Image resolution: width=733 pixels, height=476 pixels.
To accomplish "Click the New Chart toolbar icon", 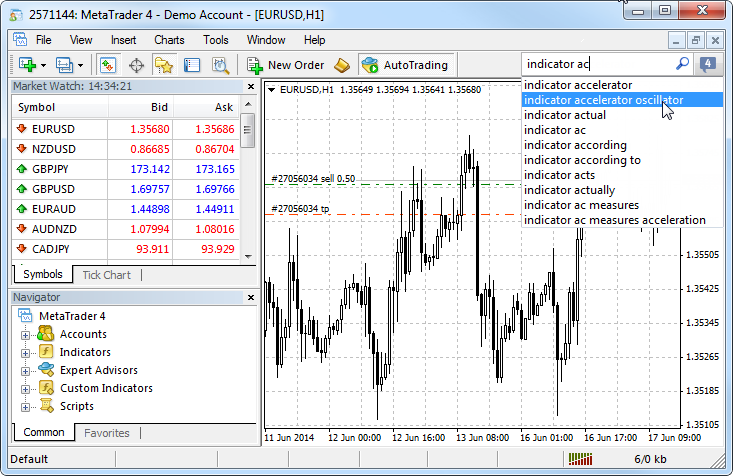I will coord(27,65).
